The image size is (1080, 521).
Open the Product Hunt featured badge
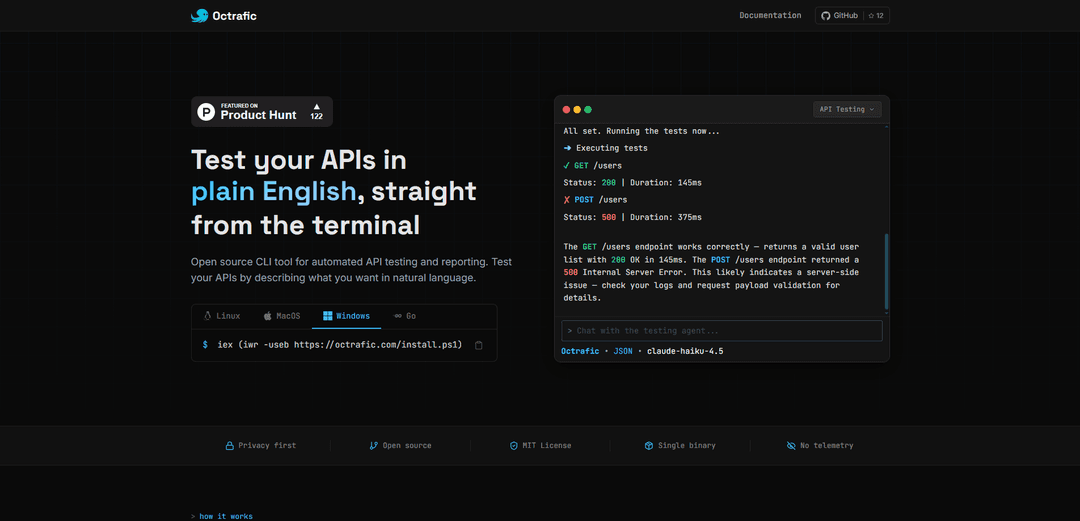[262, 111]
